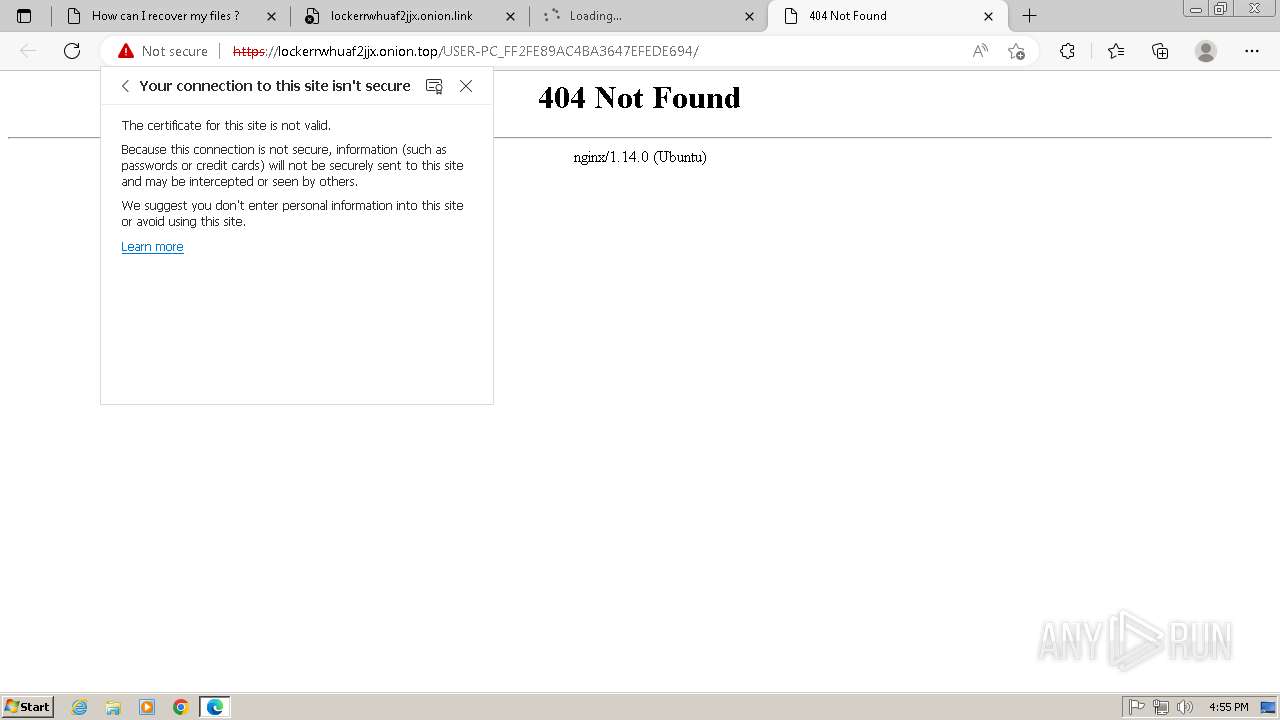Select Microsoft Edge taskbar button
Screen dimensions: 1280x720
[x=215, y=707]
